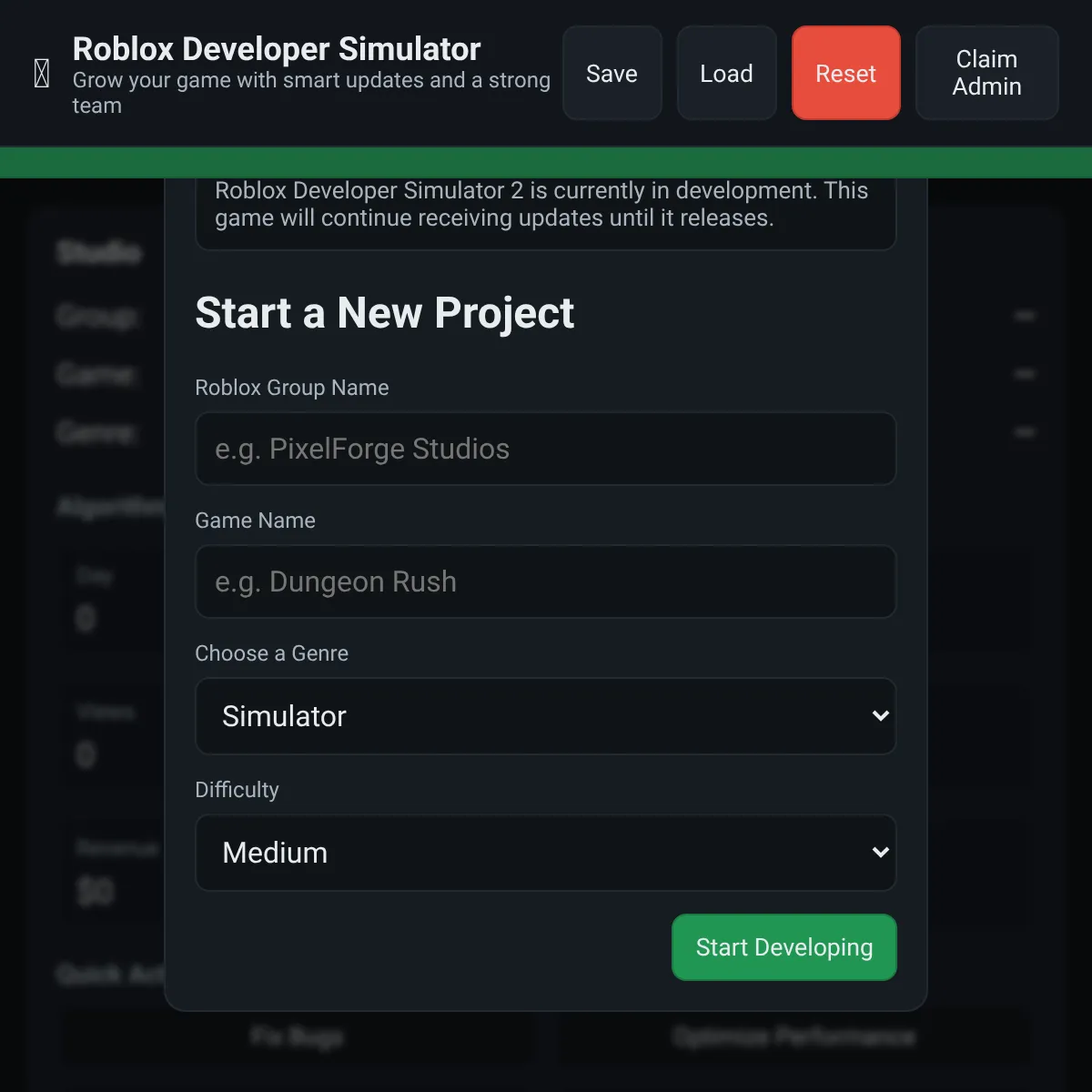Load a saved game
Image resolution: width=1092 pixels, height=1092 pixels.
click(x=726, y=73)
